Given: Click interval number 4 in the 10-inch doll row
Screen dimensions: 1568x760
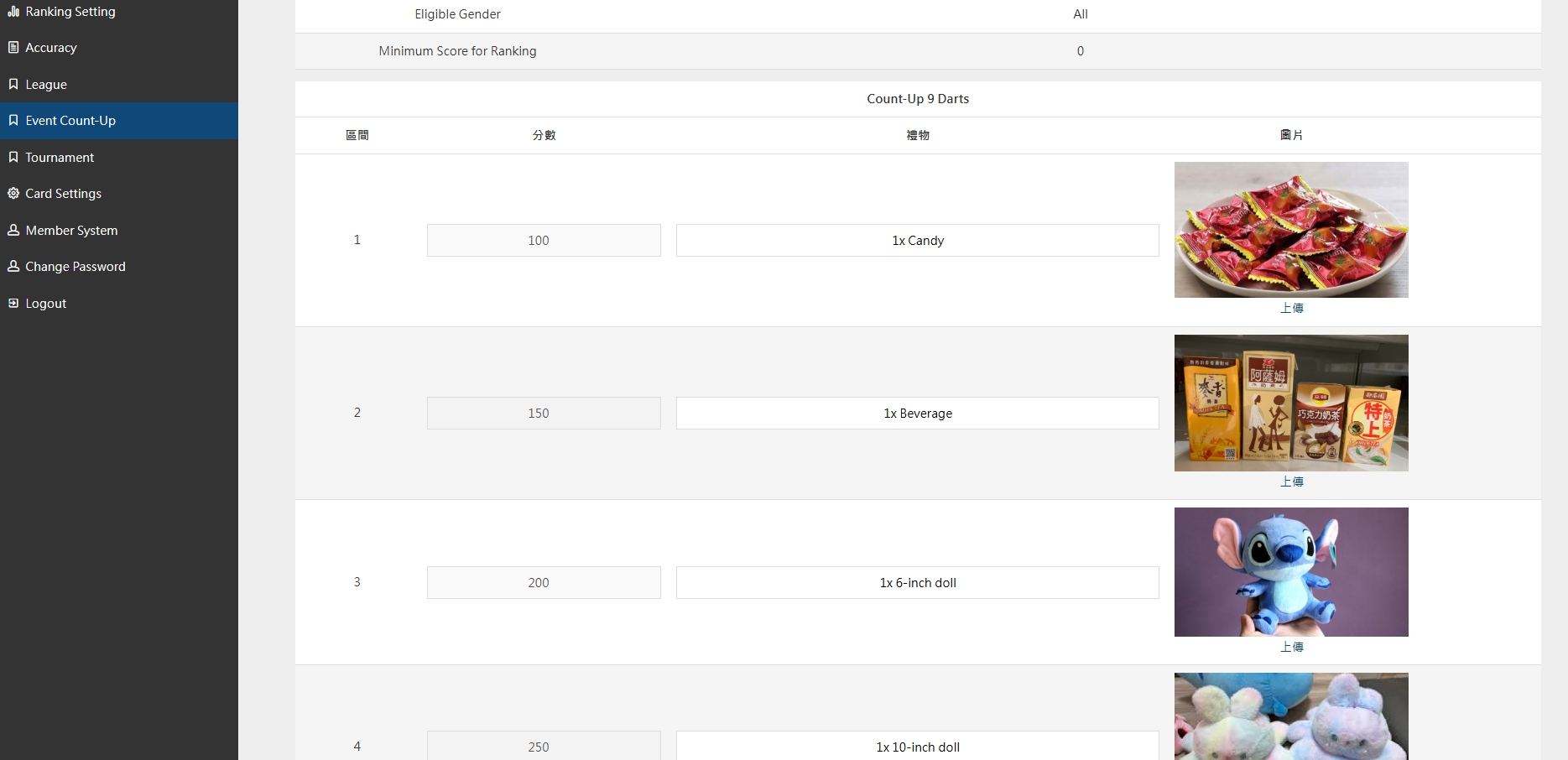Looking at the screenshot, I should pyautogui.click(x=357, y=747).
